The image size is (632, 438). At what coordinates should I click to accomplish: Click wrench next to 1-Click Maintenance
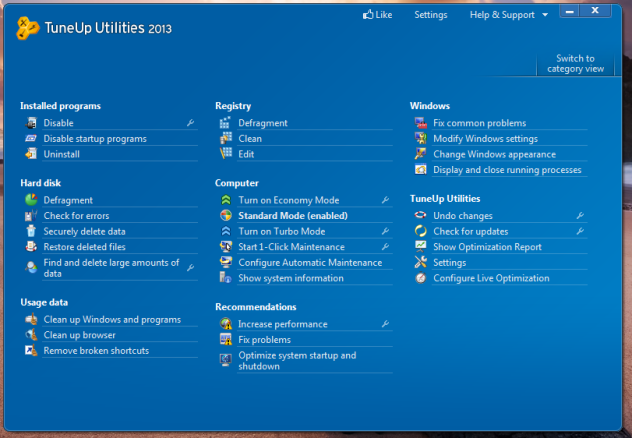385,247
